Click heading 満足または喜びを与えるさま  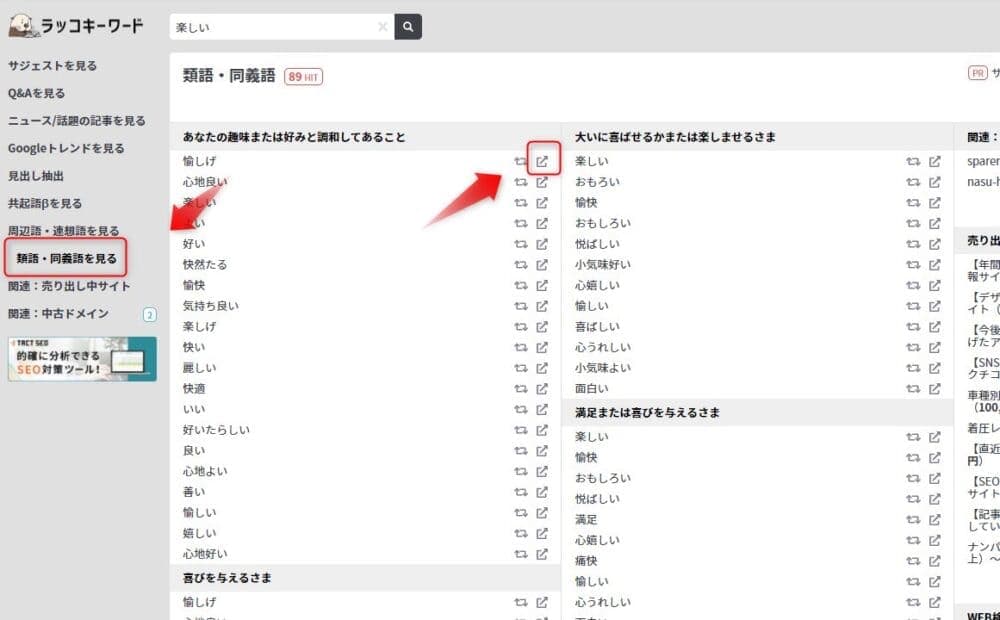tap(647, 413)
